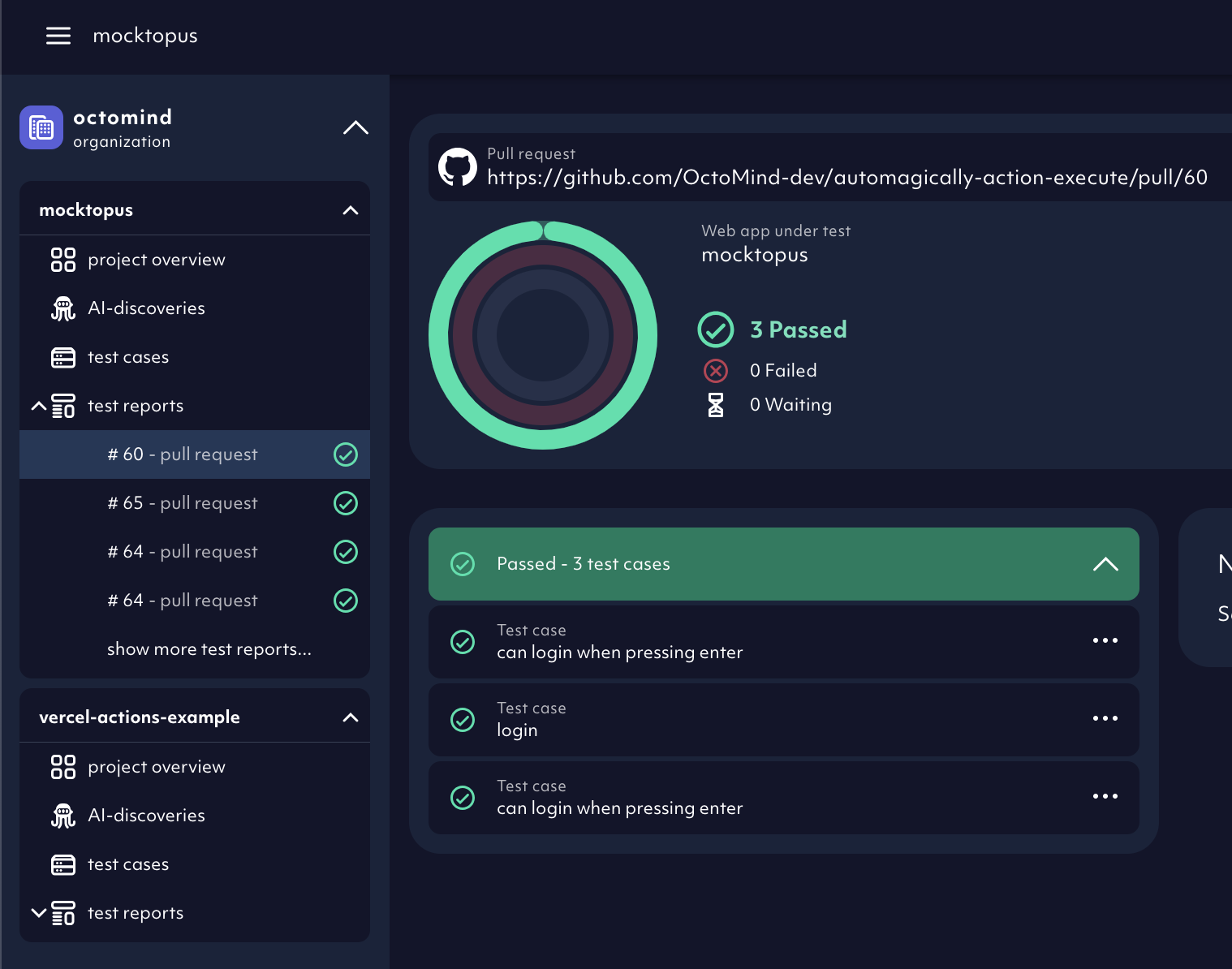Image resolution: width=1232 pixels, height=969 pixels.
Task: Collapse Passed - 3 test cases section
Action: [1105, 564]
